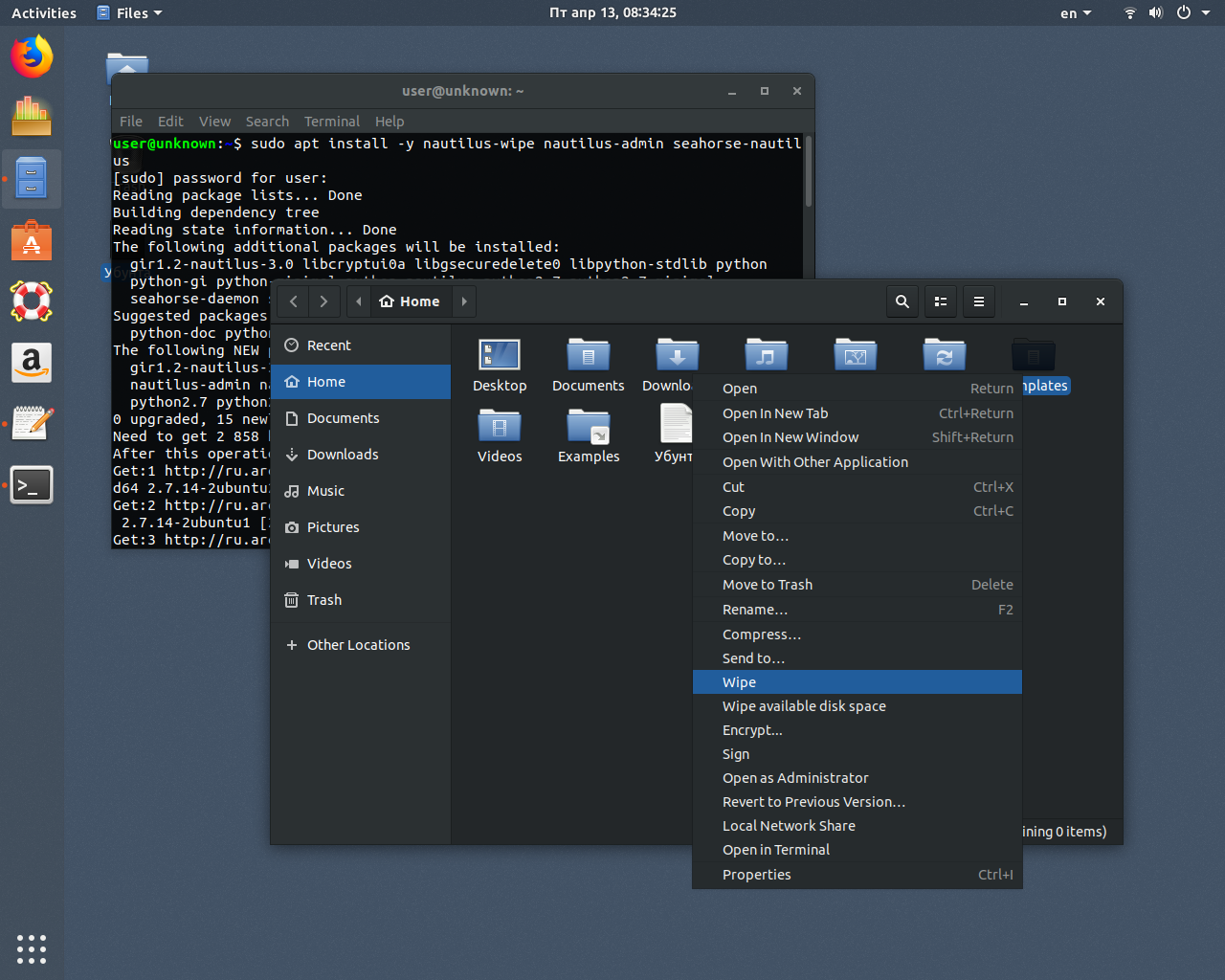Select the Examples folder thumbnail

pos(589,426)
